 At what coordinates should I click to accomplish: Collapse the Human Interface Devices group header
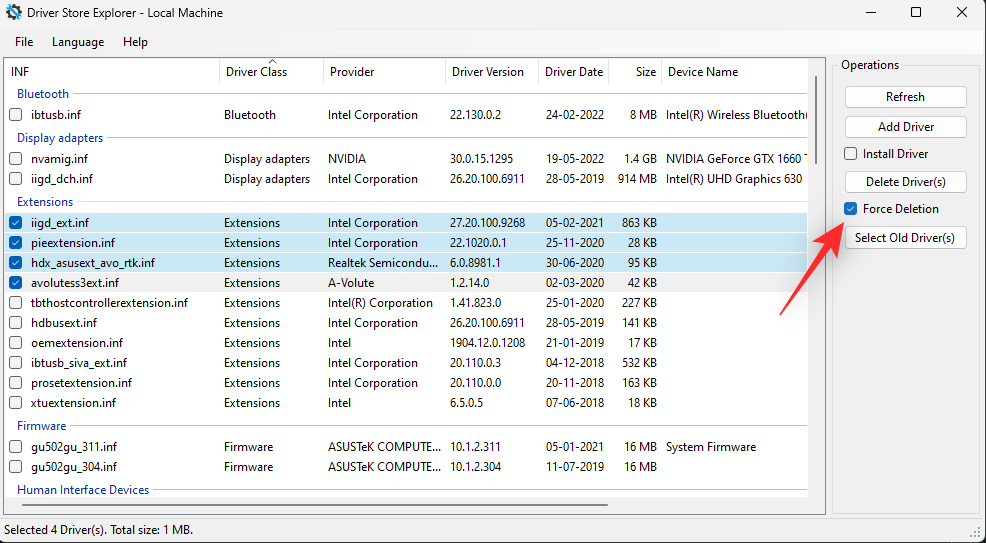[83, 490]
